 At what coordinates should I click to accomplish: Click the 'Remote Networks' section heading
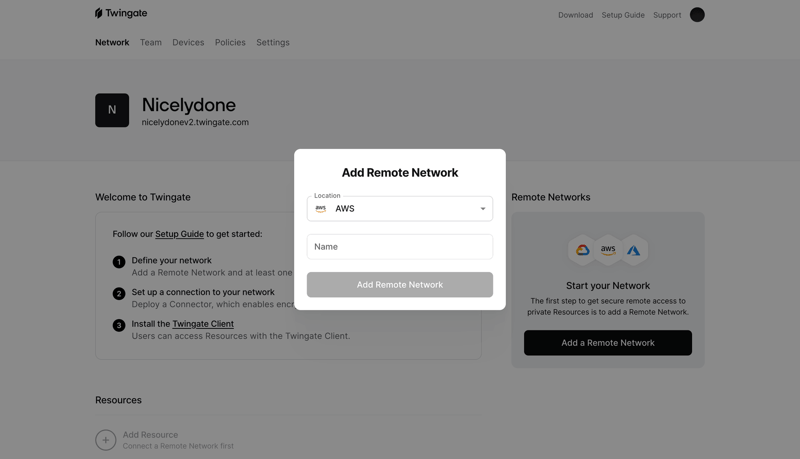(x=551, y=197)
